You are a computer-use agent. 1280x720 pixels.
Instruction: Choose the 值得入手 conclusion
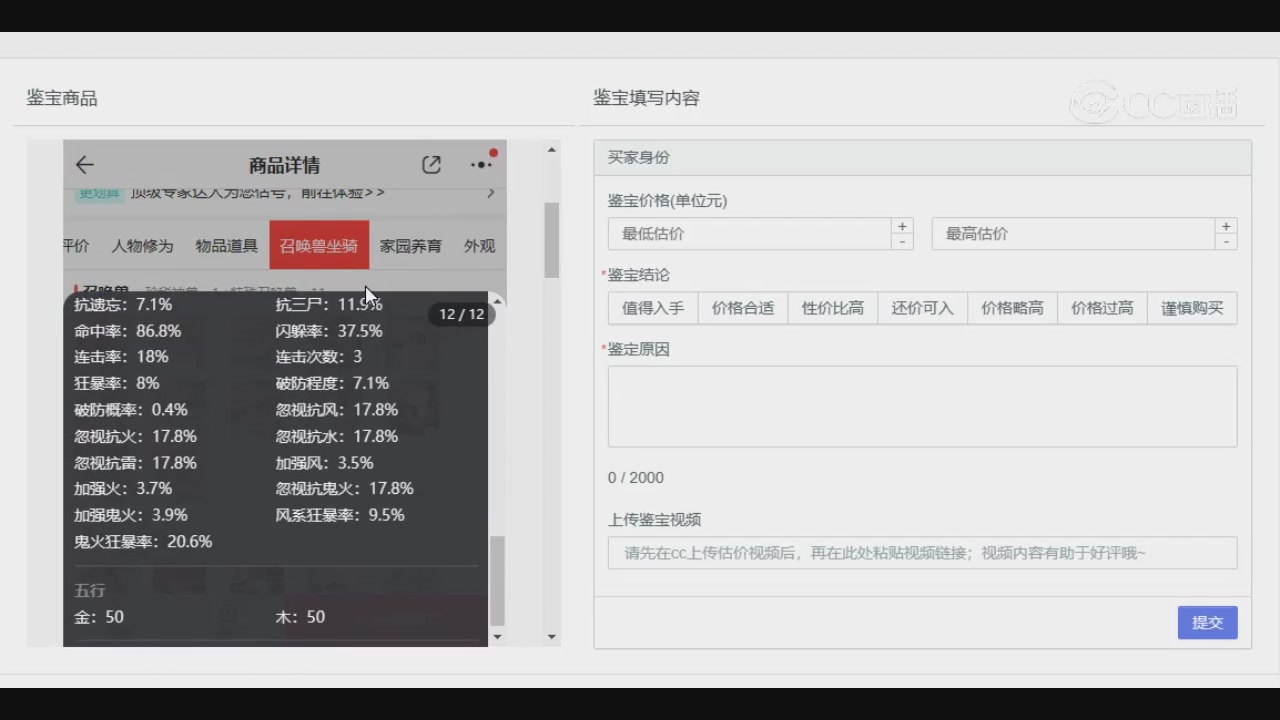(653, 308)
